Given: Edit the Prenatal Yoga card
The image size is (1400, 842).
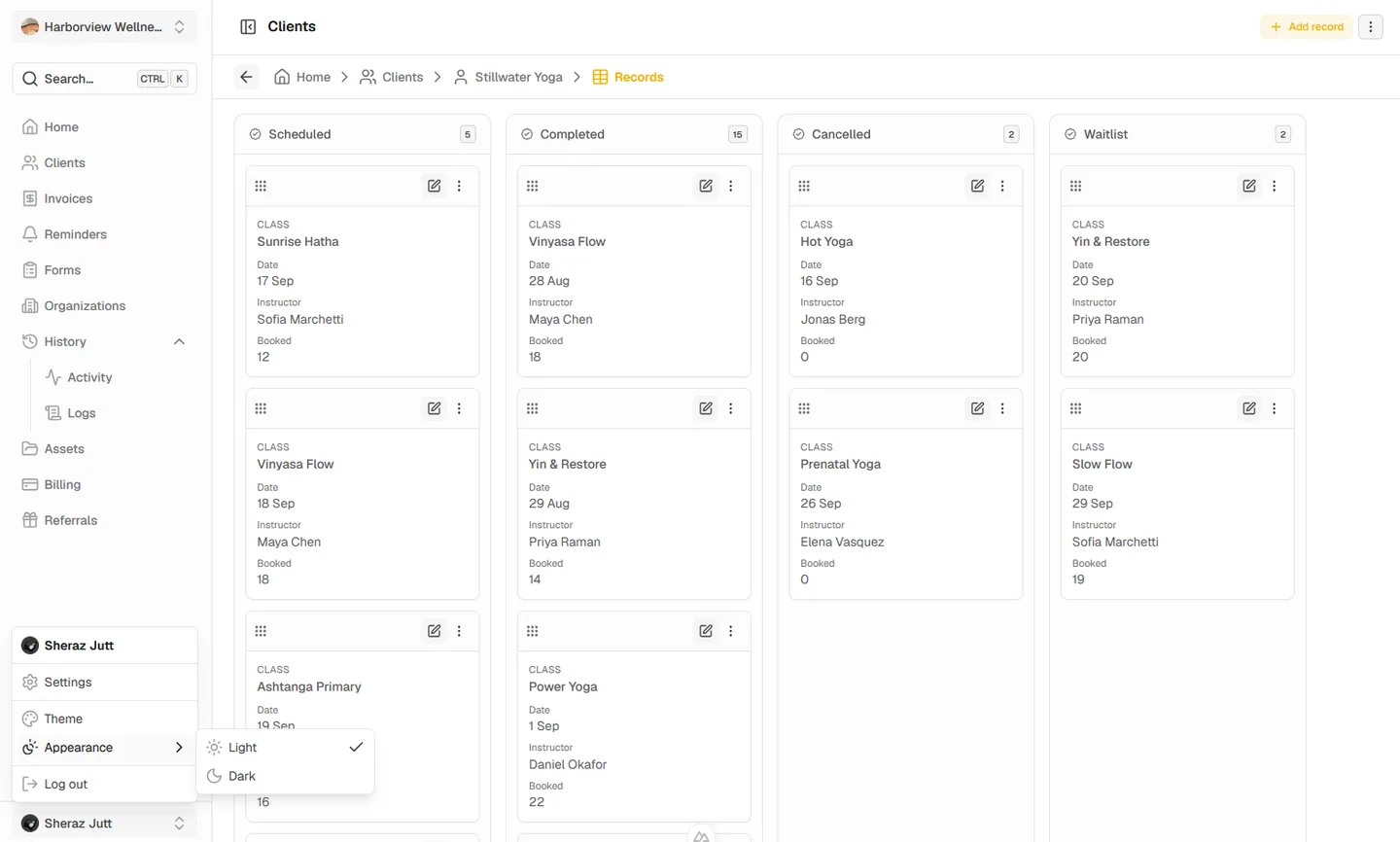Looking at the screenshot, I should 977,408.
